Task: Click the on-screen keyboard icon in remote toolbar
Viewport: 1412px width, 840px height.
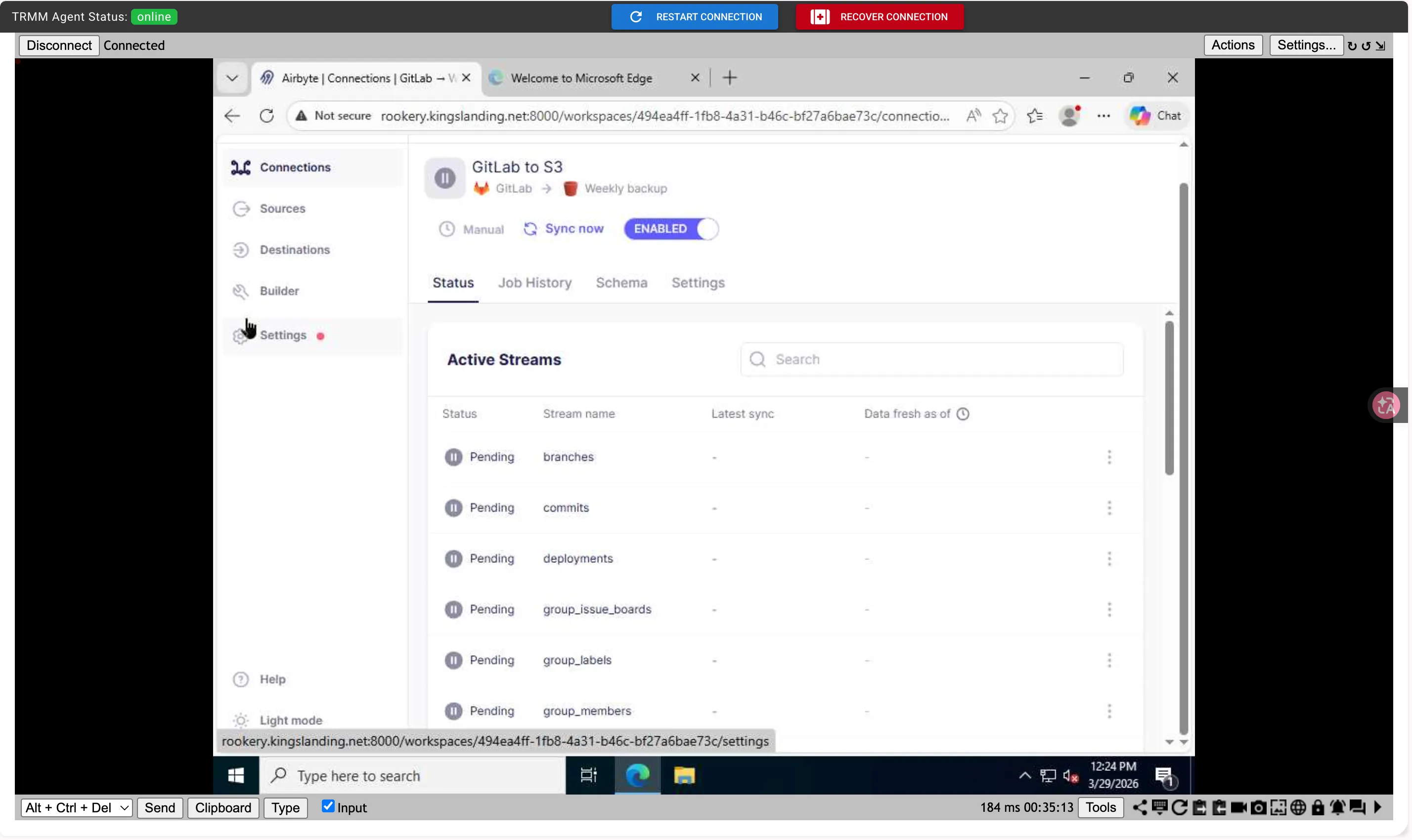Action: [1159, 807]
